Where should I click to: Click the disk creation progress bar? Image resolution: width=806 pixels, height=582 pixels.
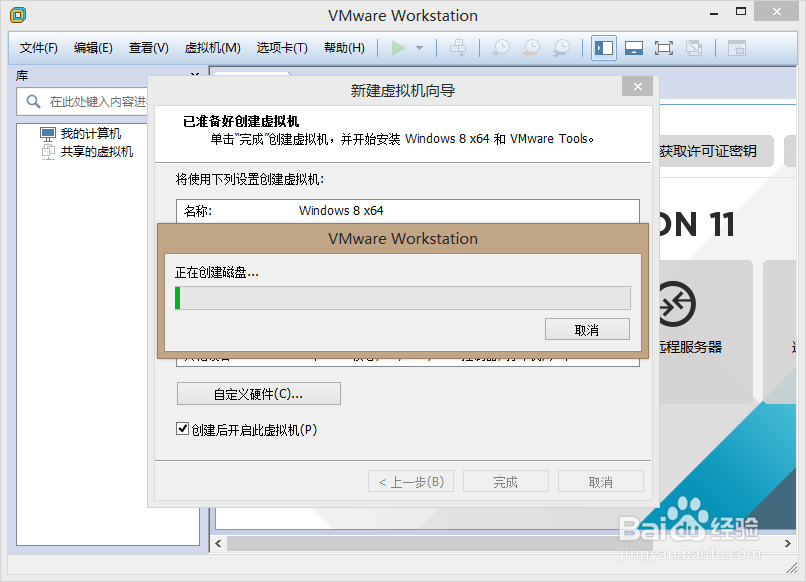tap(402, 298)
